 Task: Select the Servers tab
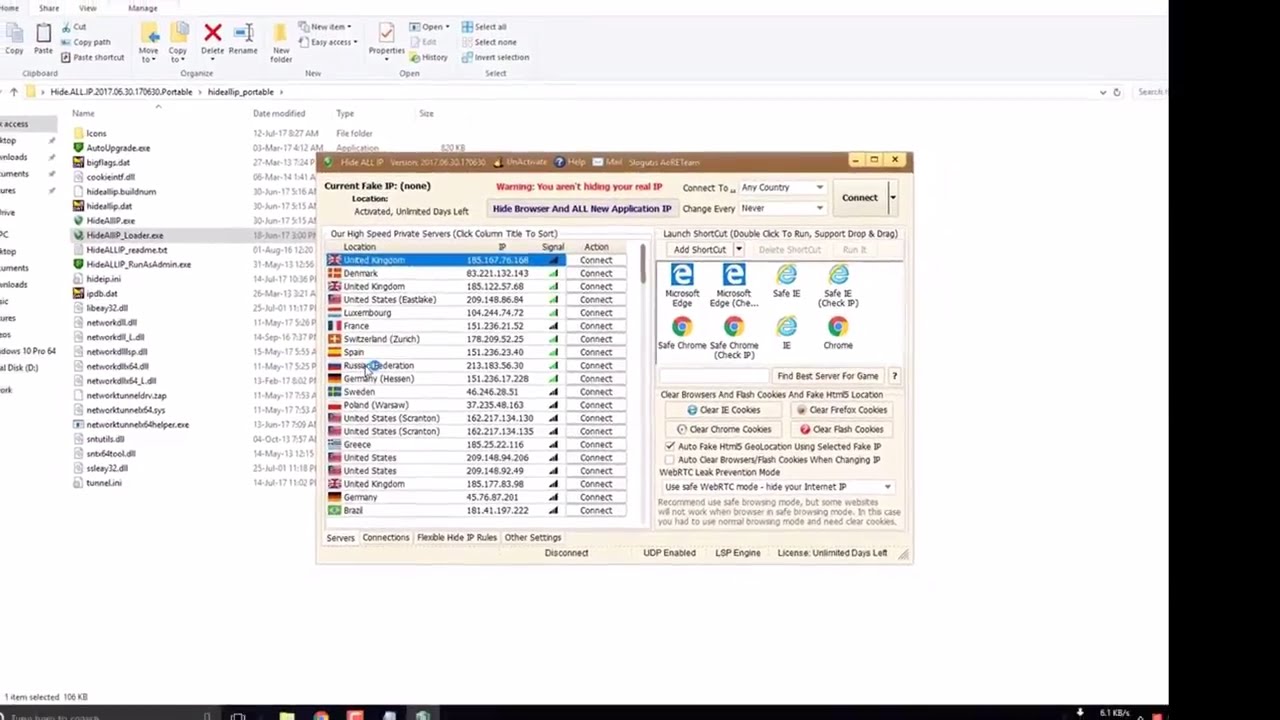tap(340, 537)
